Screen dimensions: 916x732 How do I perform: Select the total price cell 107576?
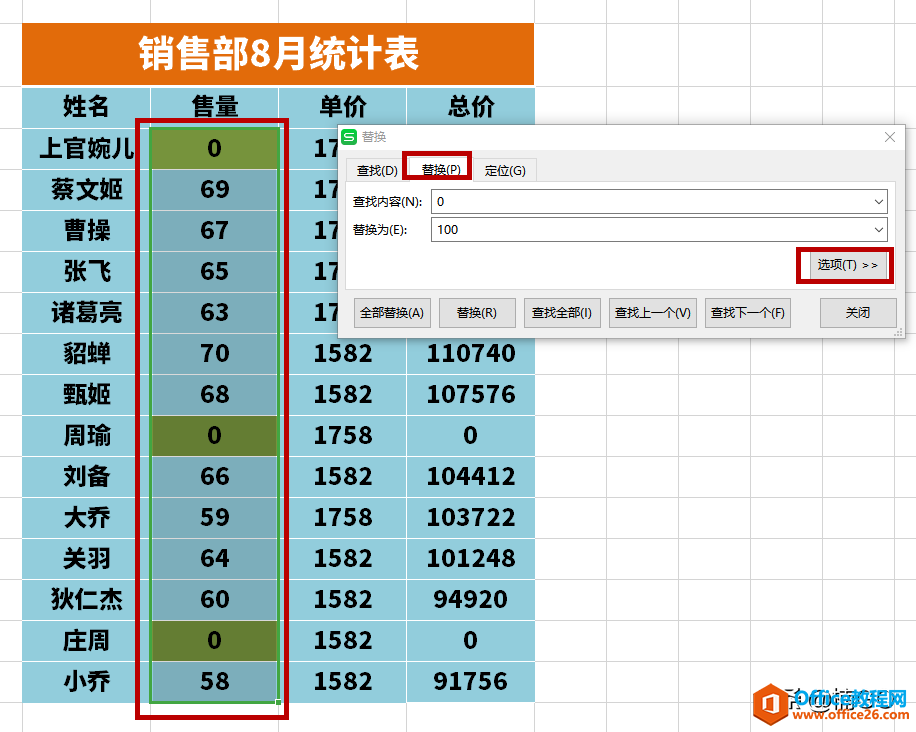pos(471,394)
